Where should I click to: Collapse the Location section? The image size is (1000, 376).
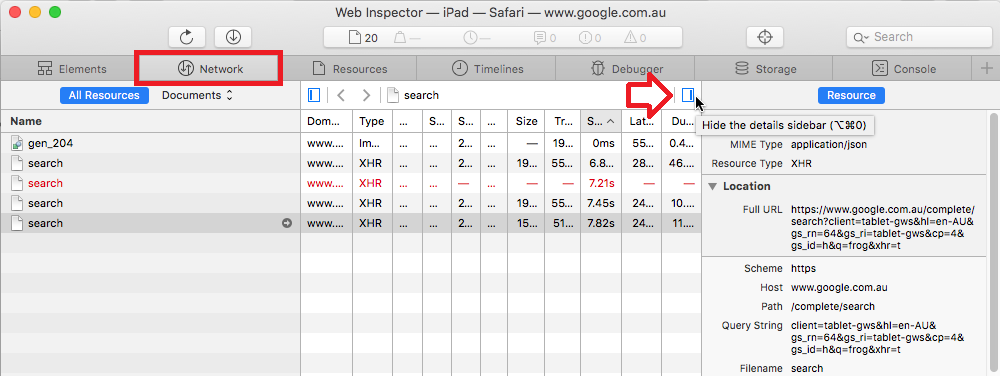(712, 187)
